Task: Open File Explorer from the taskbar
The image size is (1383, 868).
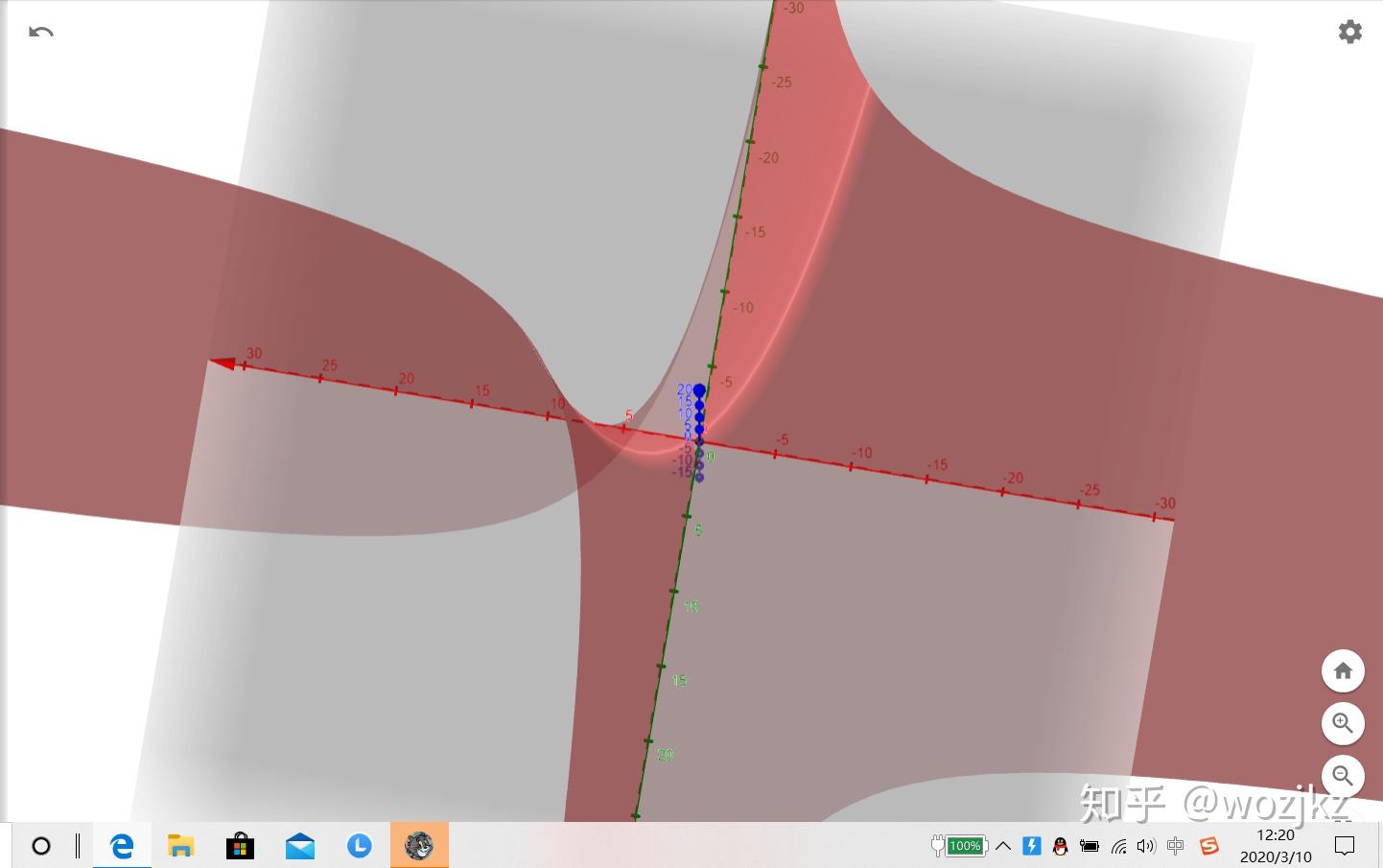Action: tap(180, 846)
